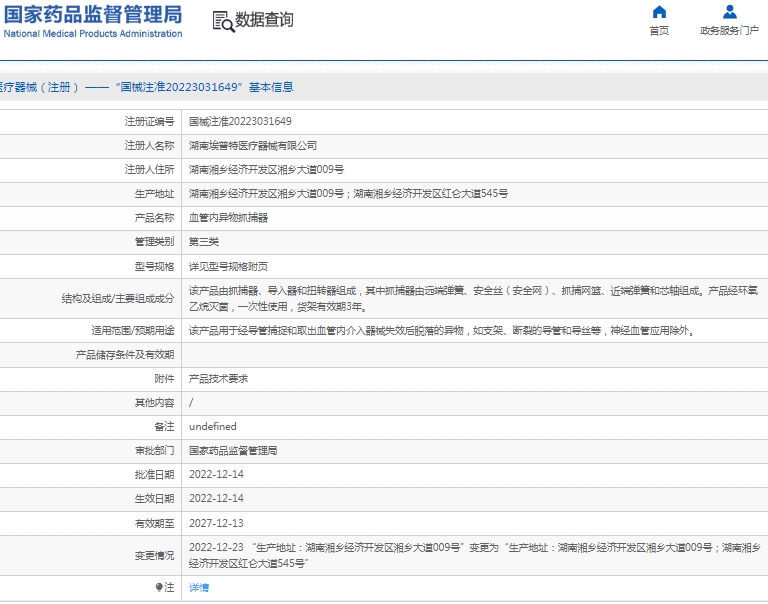Click the 国家药品监督管理局 logo
This screenshot has width=768, height=604.
point(93,15)
